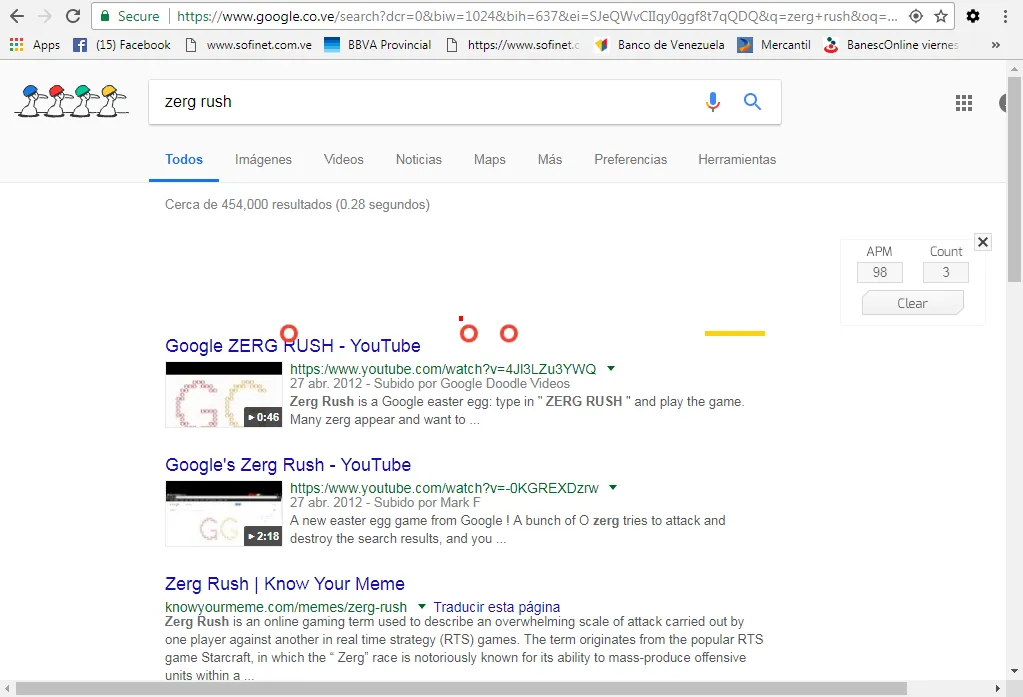Click the rightmost red zerg O
Screen dimensions: 1023x697
(509, 333)
